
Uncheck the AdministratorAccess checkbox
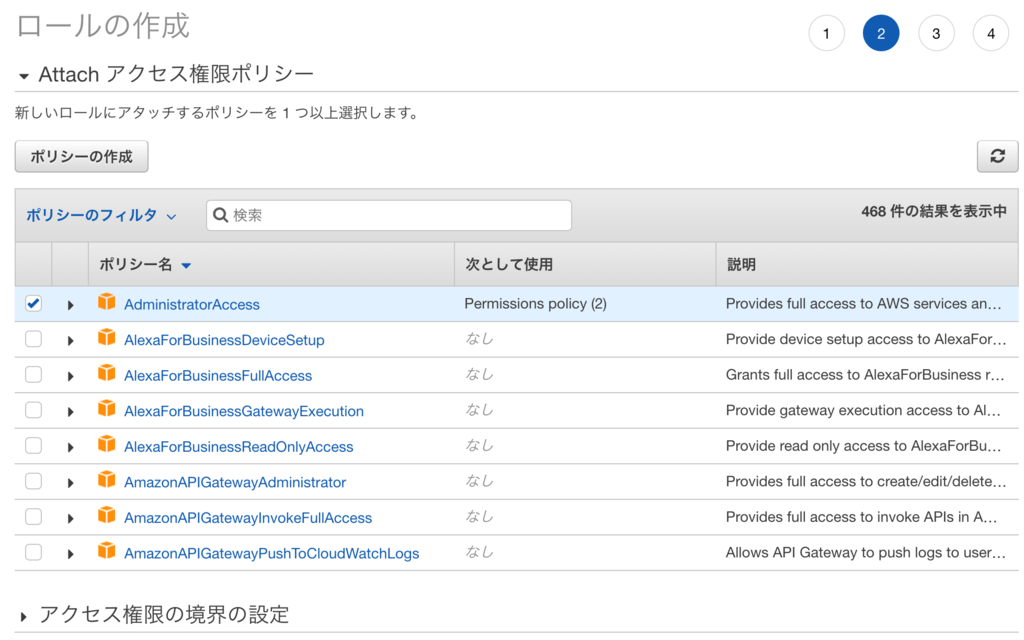click(33, 304)
